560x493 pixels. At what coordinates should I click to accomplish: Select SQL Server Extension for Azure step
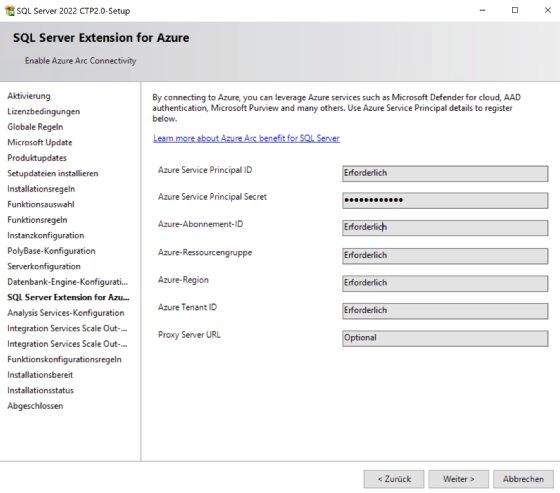coord(68,297)
